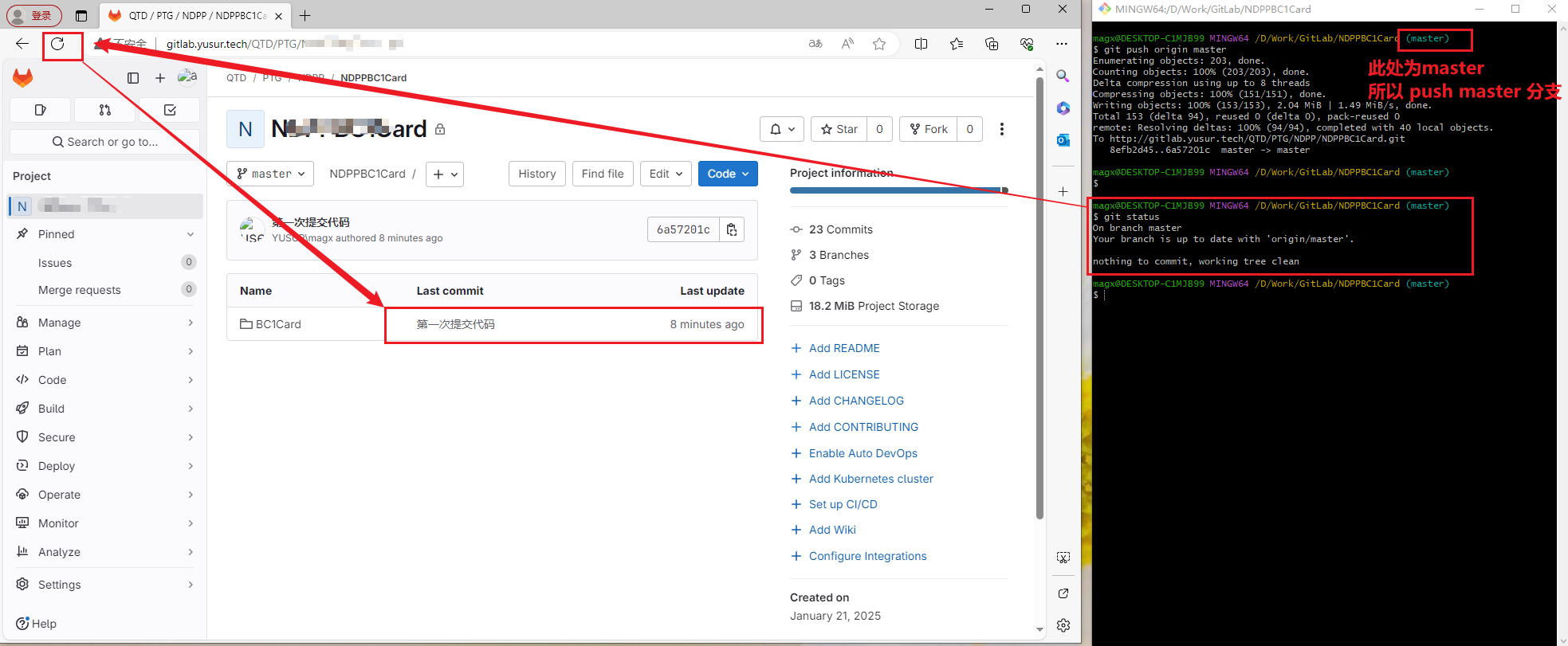
Task: Open the master branch dropdown
Action: (270, 174)
